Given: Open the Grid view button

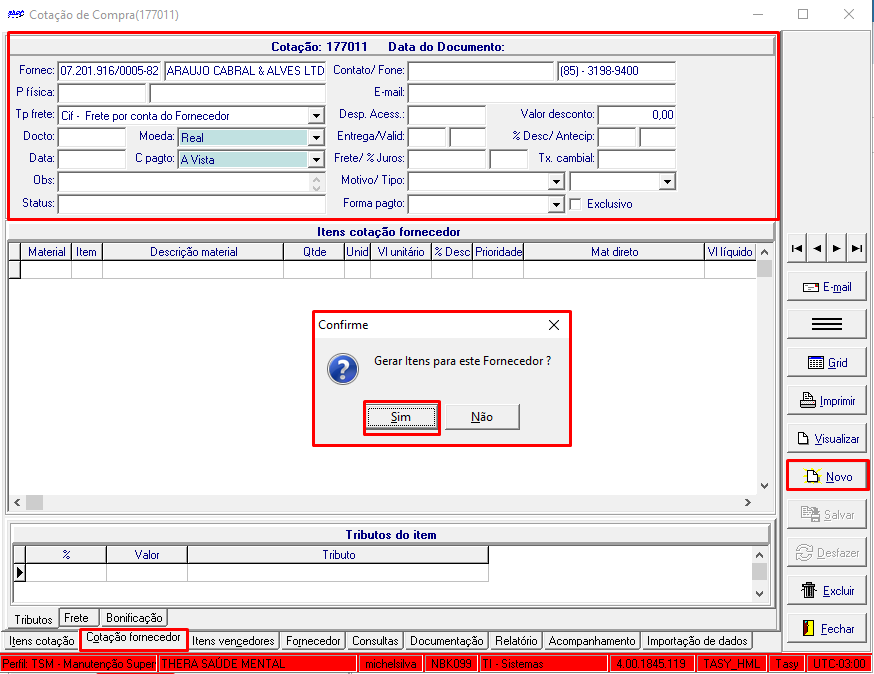Looking at the screenshot, I should pos(827,363).
